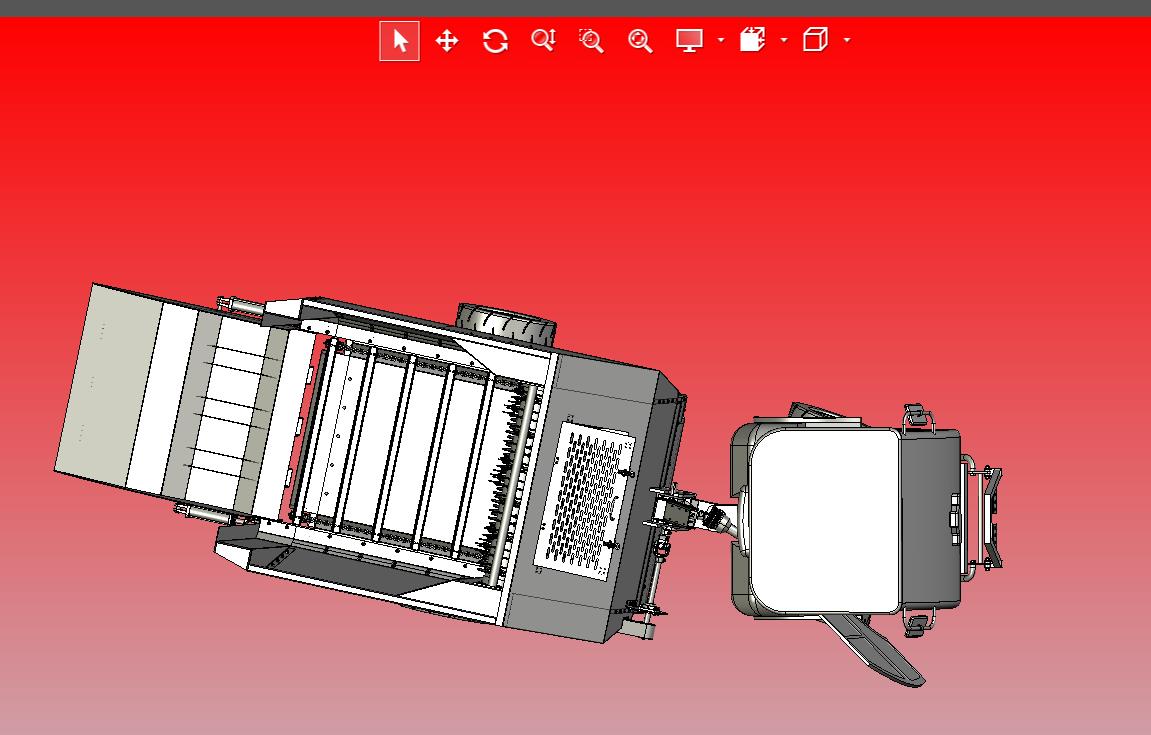1151x735 pixels.
Task: Choose the Pan move tool
Action: [447, 40]
